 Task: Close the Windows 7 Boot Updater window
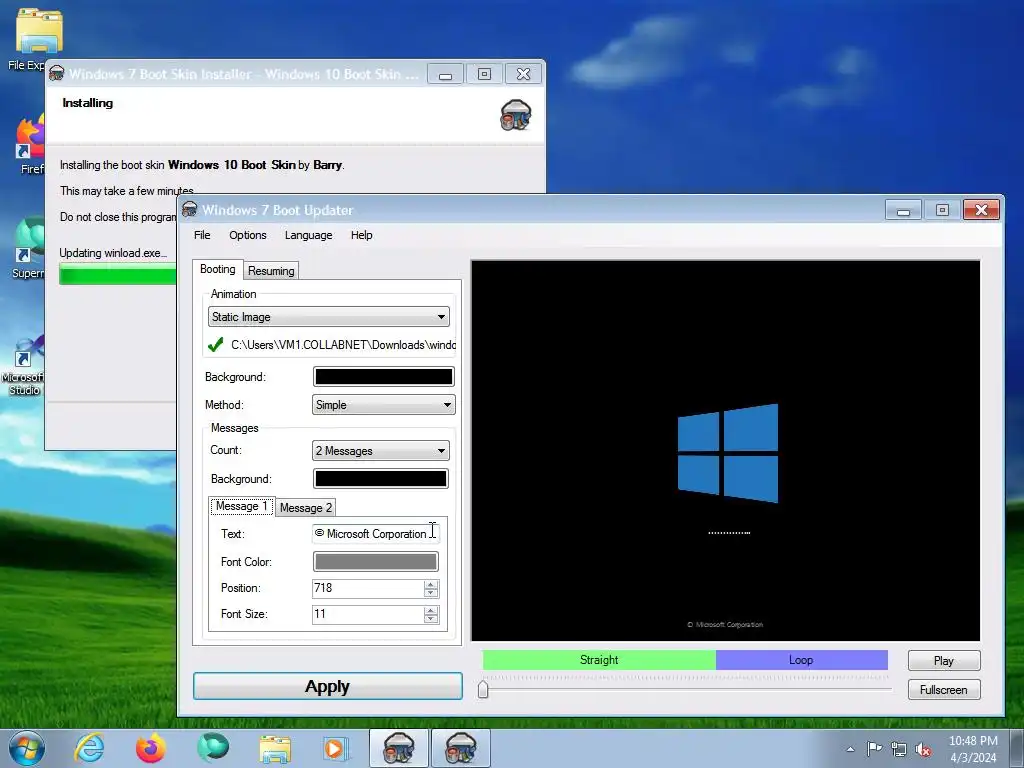(981, 210)
